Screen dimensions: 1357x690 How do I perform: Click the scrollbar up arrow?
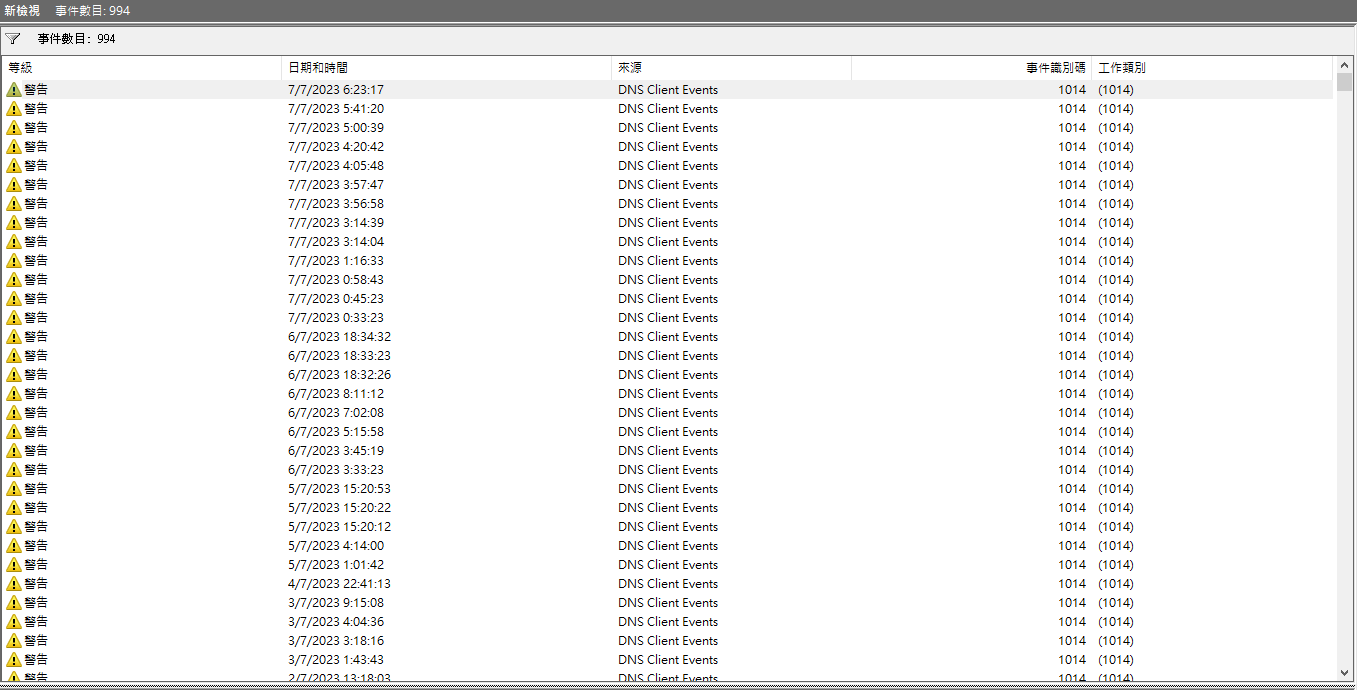pos(1344,65)
